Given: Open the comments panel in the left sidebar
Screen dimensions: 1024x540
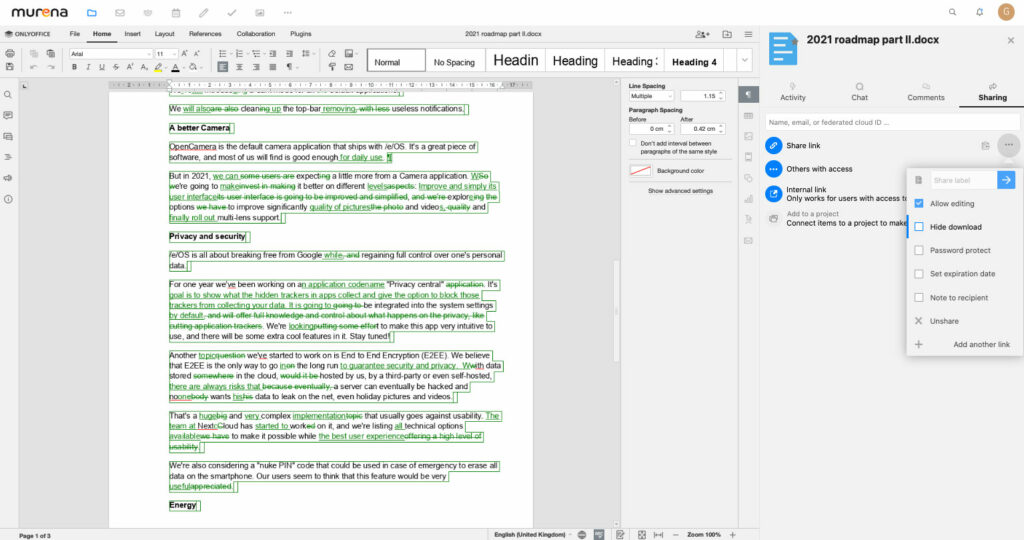Looking at the screenshot, I should point(8,115).
